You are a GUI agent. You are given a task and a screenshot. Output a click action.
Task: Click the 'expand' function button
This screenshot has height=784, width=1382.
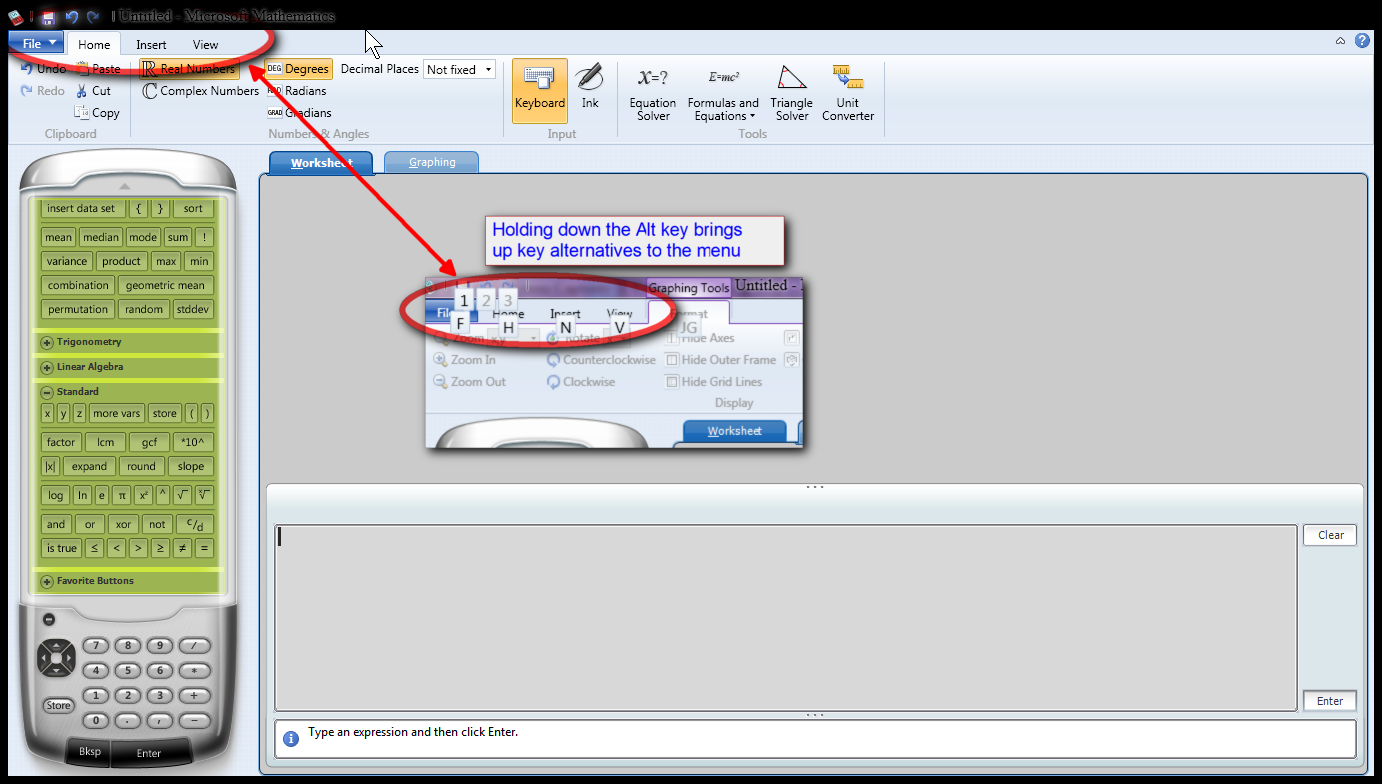[89, 466]
